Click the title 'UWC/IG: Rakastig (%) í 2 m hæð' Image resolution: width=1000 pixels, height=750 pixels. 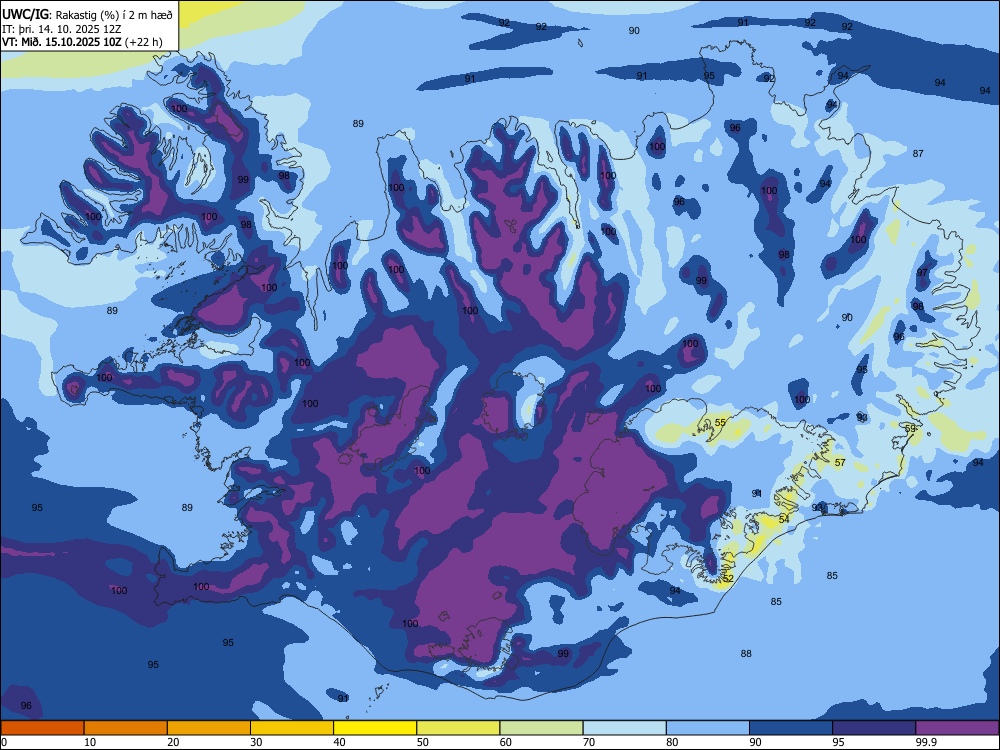point(87,15)
